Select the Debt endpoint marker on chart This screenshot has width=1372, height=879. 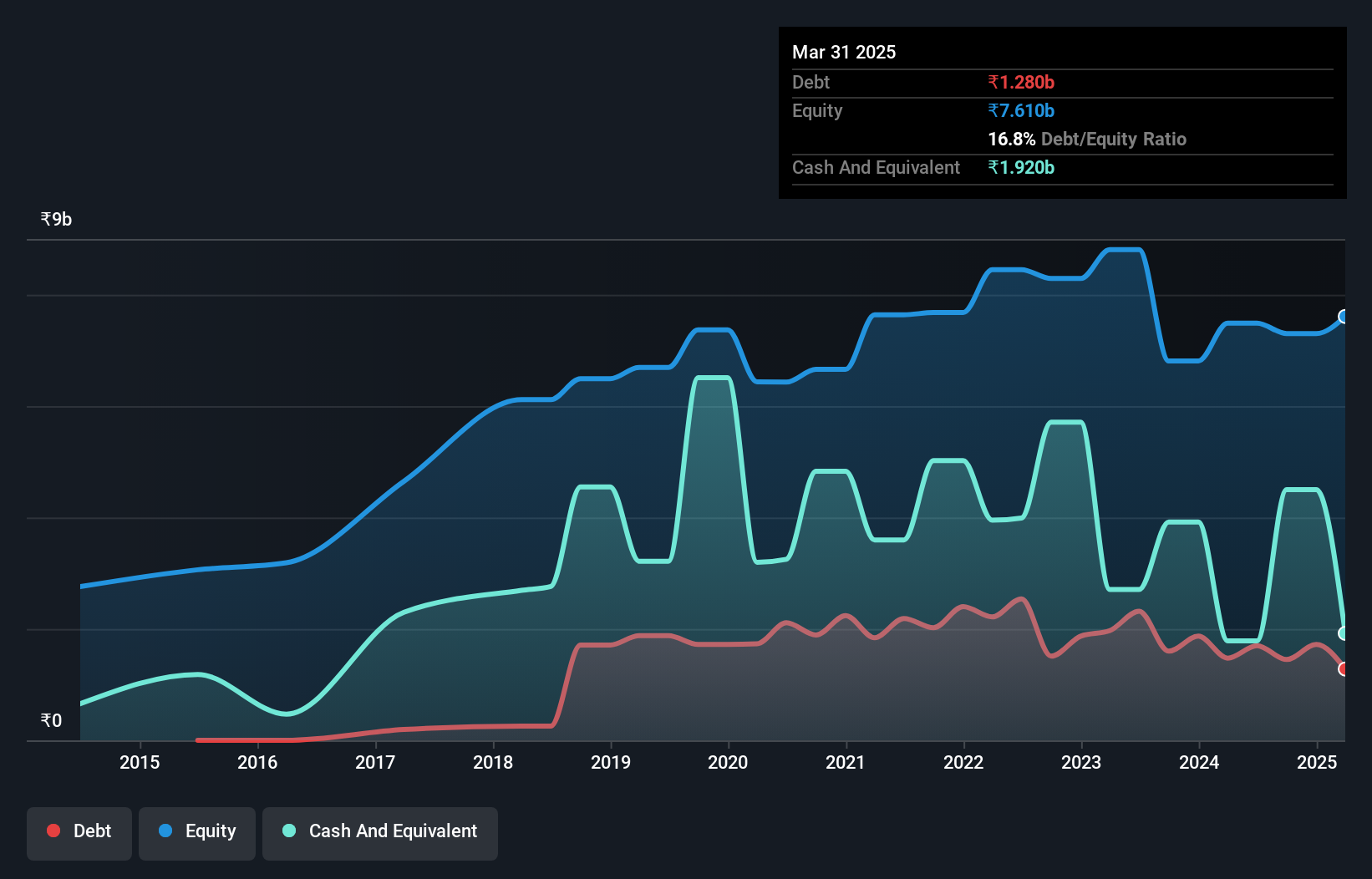[x=1344, y=668]
